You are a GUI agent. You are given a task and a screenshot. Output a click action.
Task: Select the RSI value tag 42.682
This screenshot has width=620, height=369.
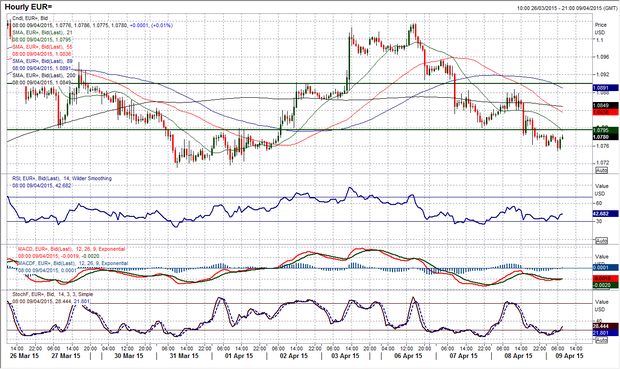(606, 214)
